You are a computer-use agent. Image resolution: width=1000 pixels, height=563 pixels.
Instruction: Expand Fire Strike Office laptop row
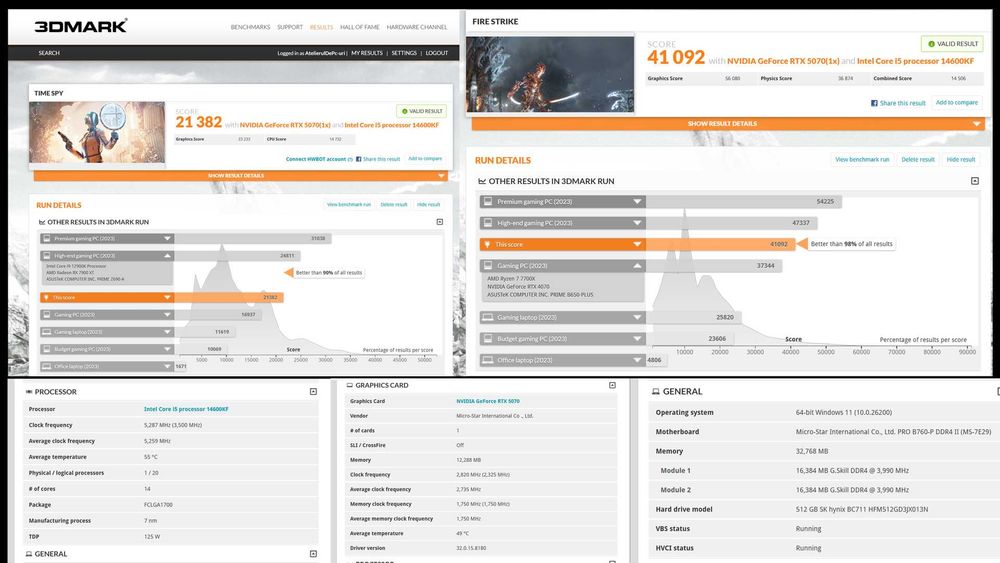tap(636, 360)
